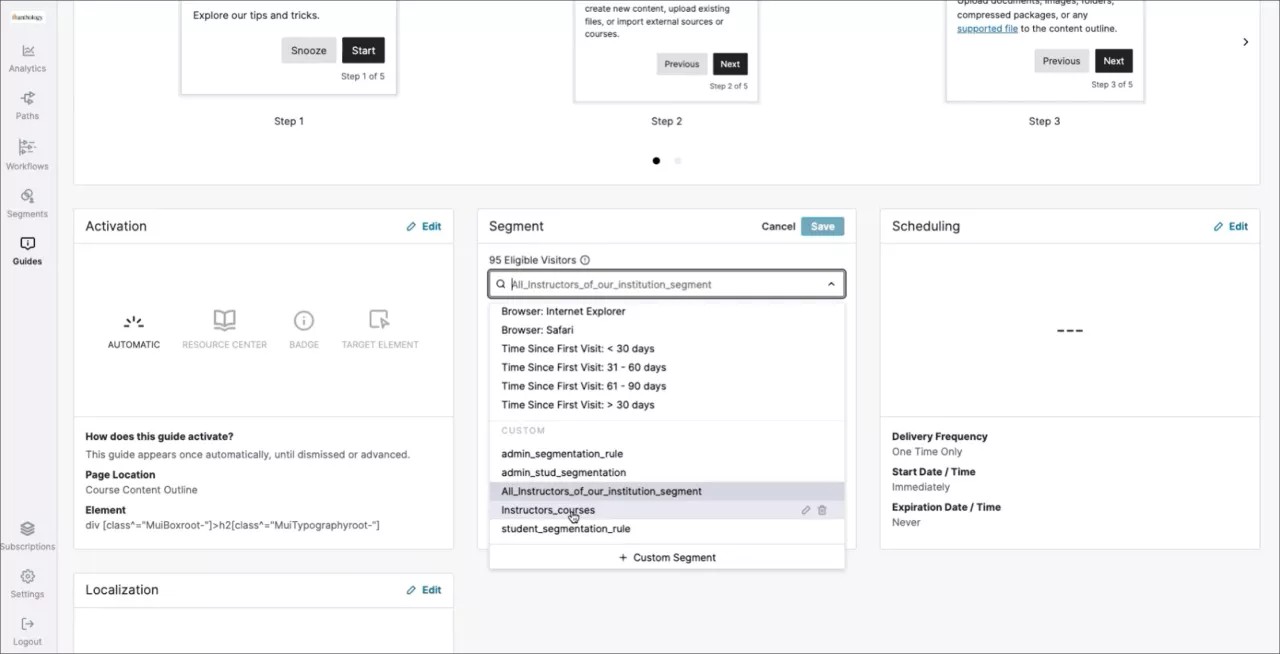Save the Segment changes
The image size is (1280, 654).
[x=822, y=226]
